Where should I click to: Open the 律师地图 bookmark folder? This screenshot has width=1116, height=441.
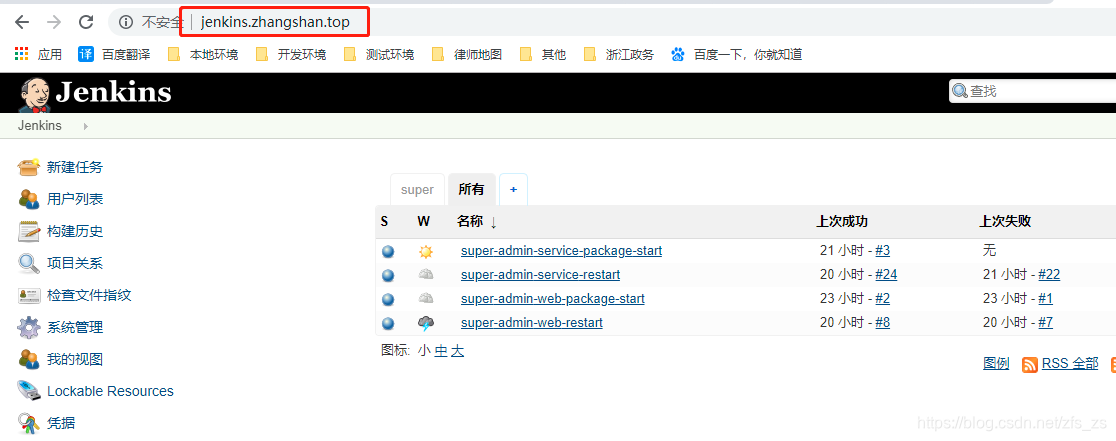tap(438, 54)
